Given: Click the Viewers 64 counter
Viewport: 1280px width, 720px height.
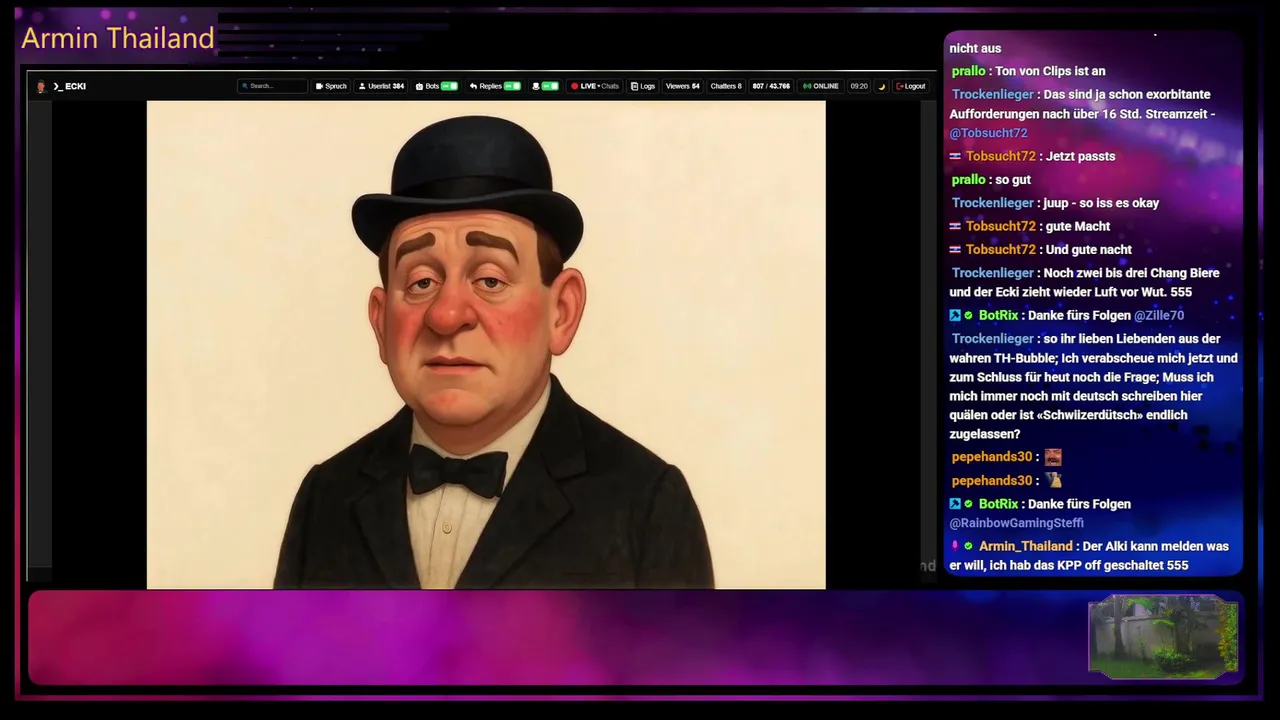Looking at the screenshot, I should (x=683, y=86).
